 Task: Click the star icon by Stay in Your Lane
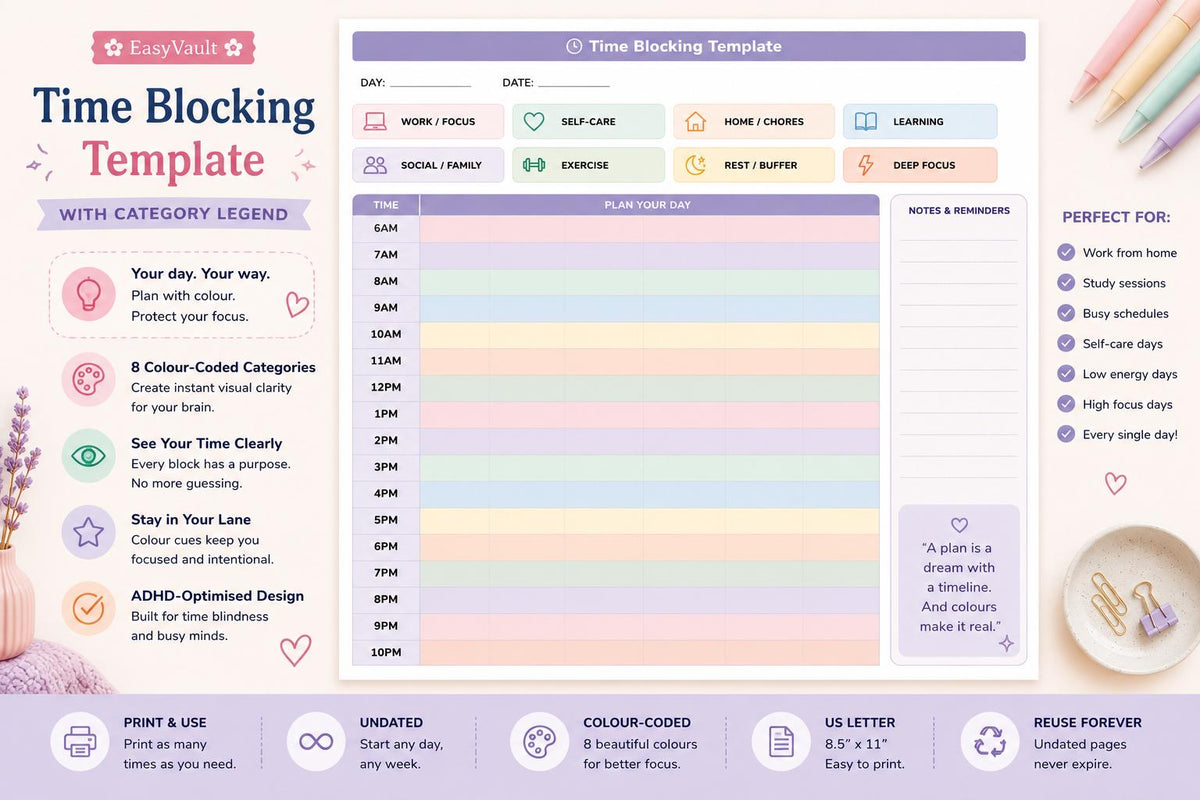[88, 531]
